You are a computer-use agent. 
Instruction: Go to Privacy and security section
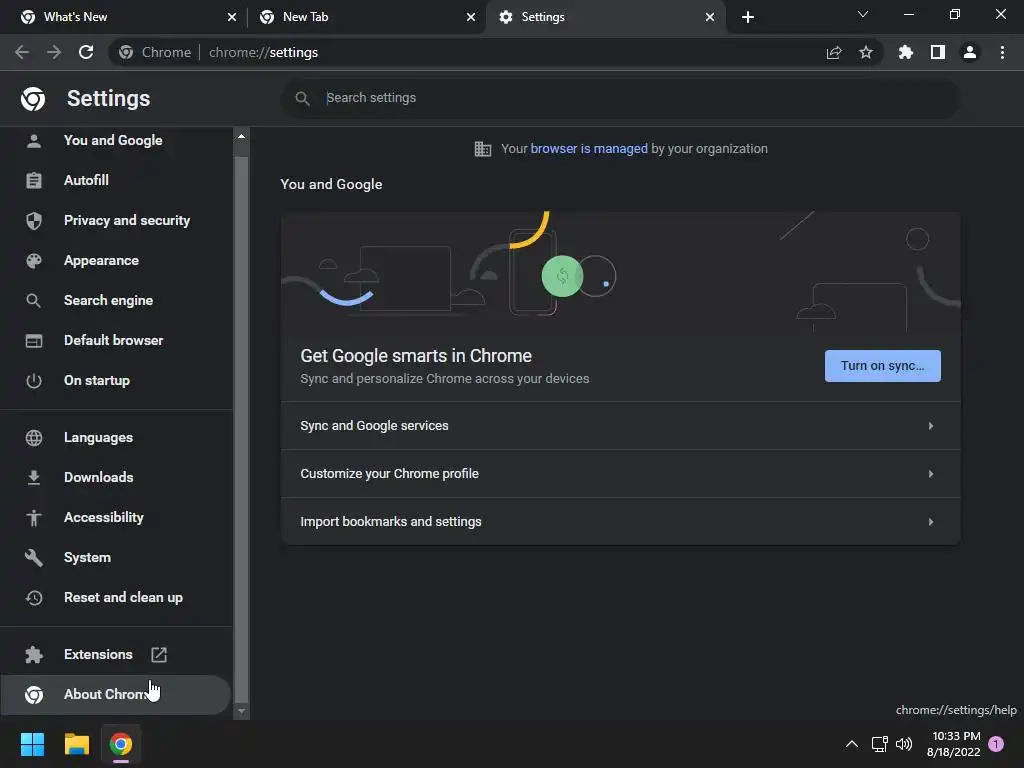pyautogui.click(x=116, y=221)
